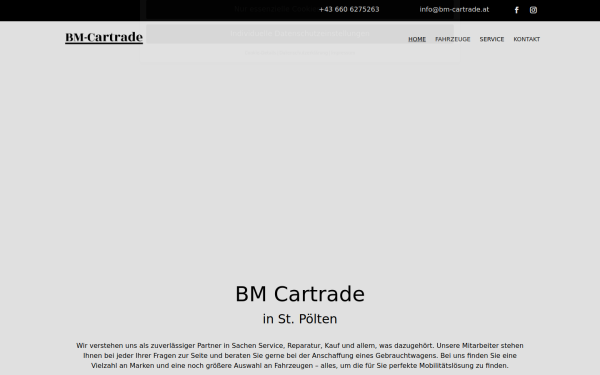Open the KONTAKT menu item
Screen dimensions: 600x375
click(x=527, y=39)
